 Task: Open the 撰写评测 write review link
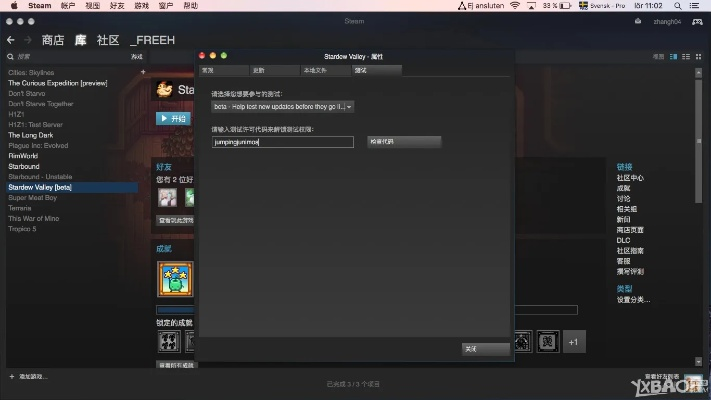click(630, 272)
